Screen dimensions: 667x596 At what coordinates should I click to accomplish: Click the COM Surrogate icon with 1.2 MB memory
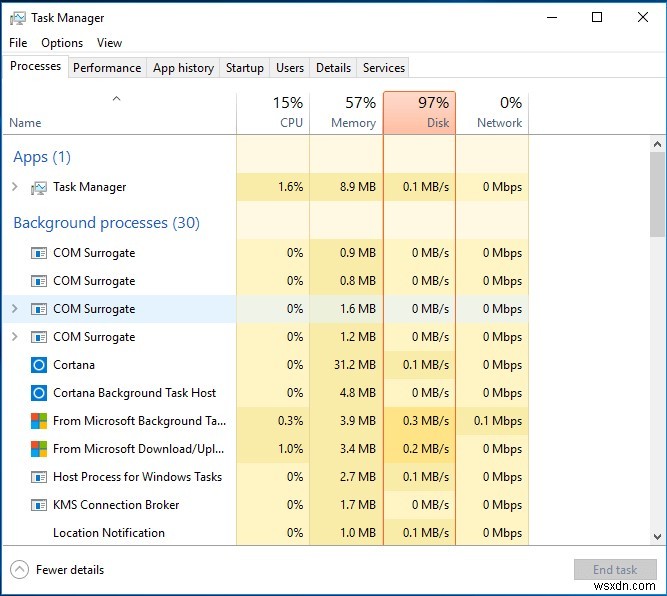click(39, 337)
